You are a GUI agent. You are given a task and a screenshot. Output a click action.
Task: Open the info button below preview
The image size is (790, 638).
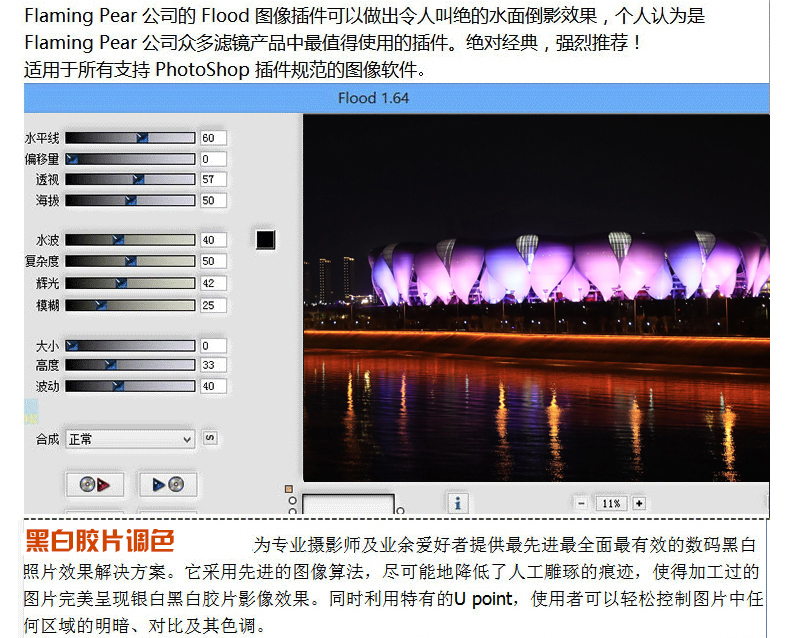(x=457, y=502)
